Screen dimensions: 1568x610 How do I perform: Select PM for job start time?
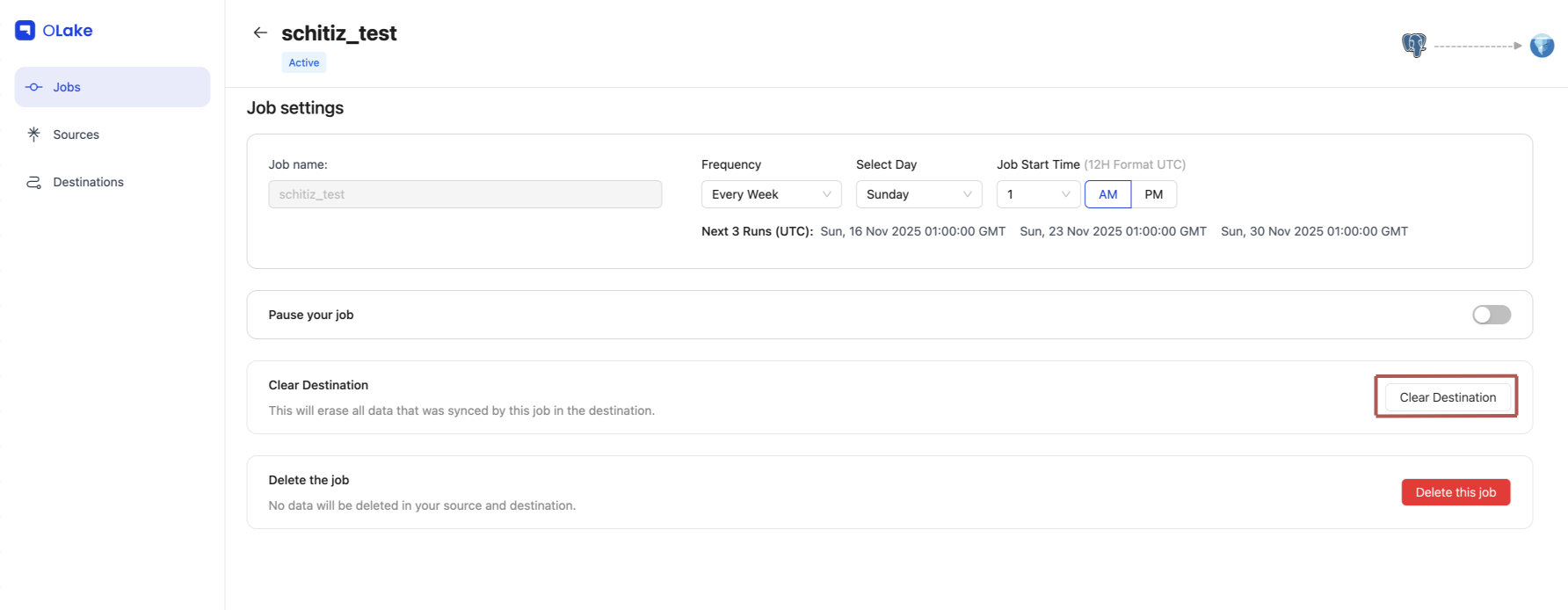point(1153,194)
